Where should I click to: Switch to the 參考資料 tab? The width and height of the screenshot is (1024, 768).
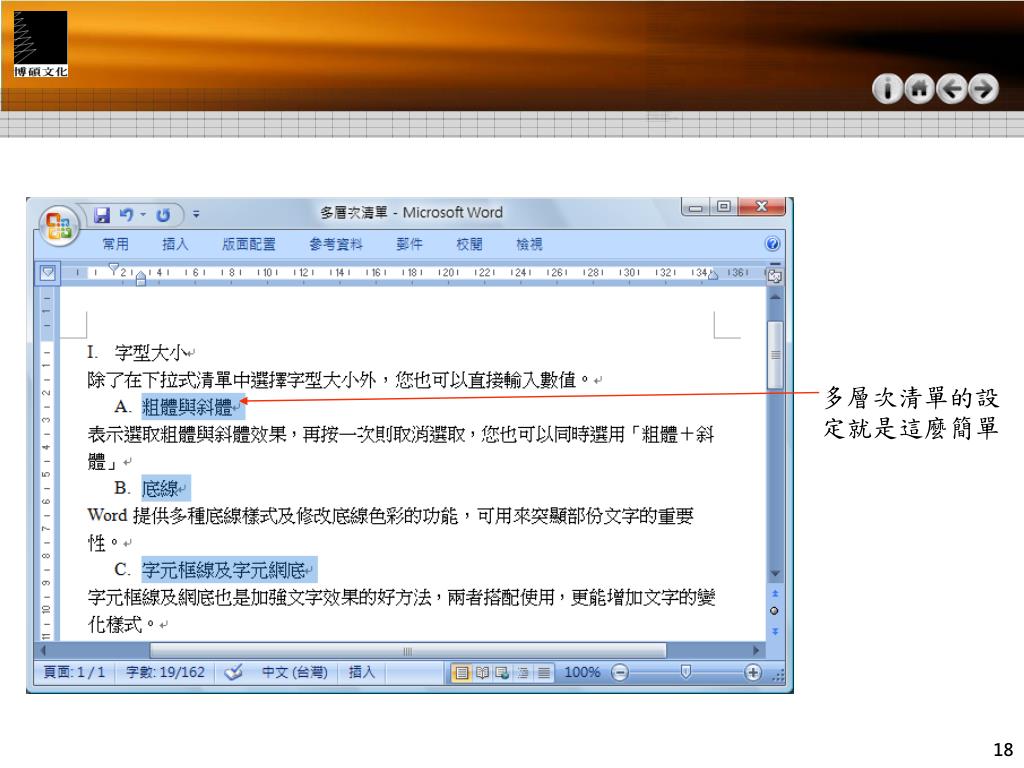(336, 244)
